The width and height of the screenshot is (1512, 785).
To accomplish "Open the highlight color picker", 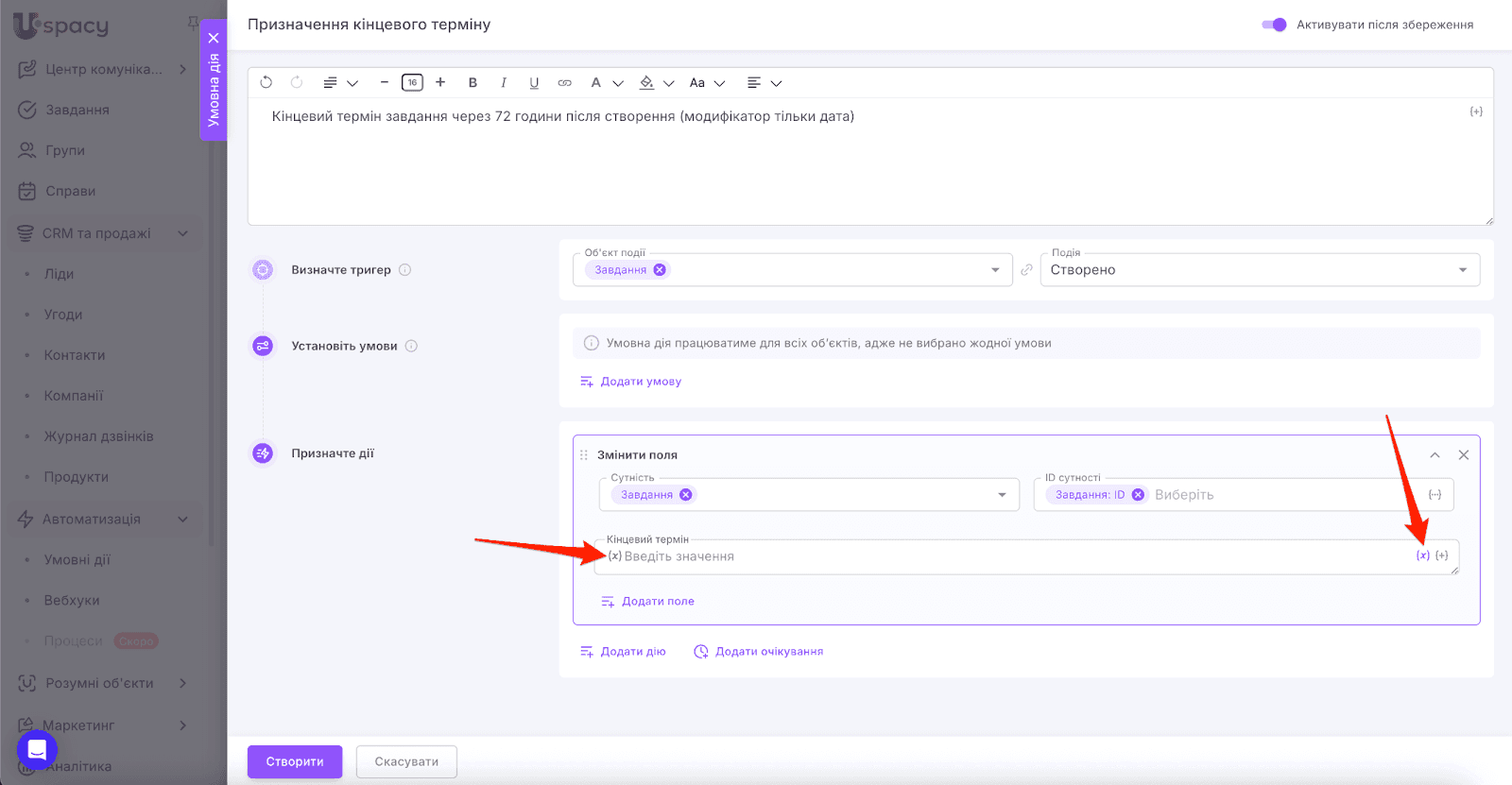I will point(647,83).
